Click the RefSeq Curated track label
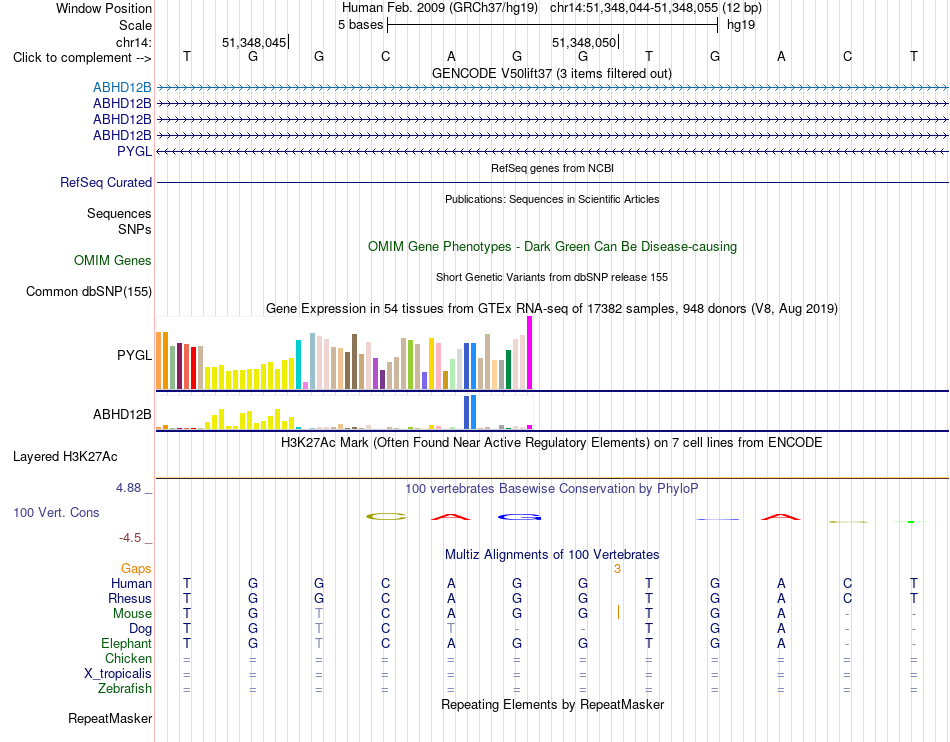 [105, 182]
